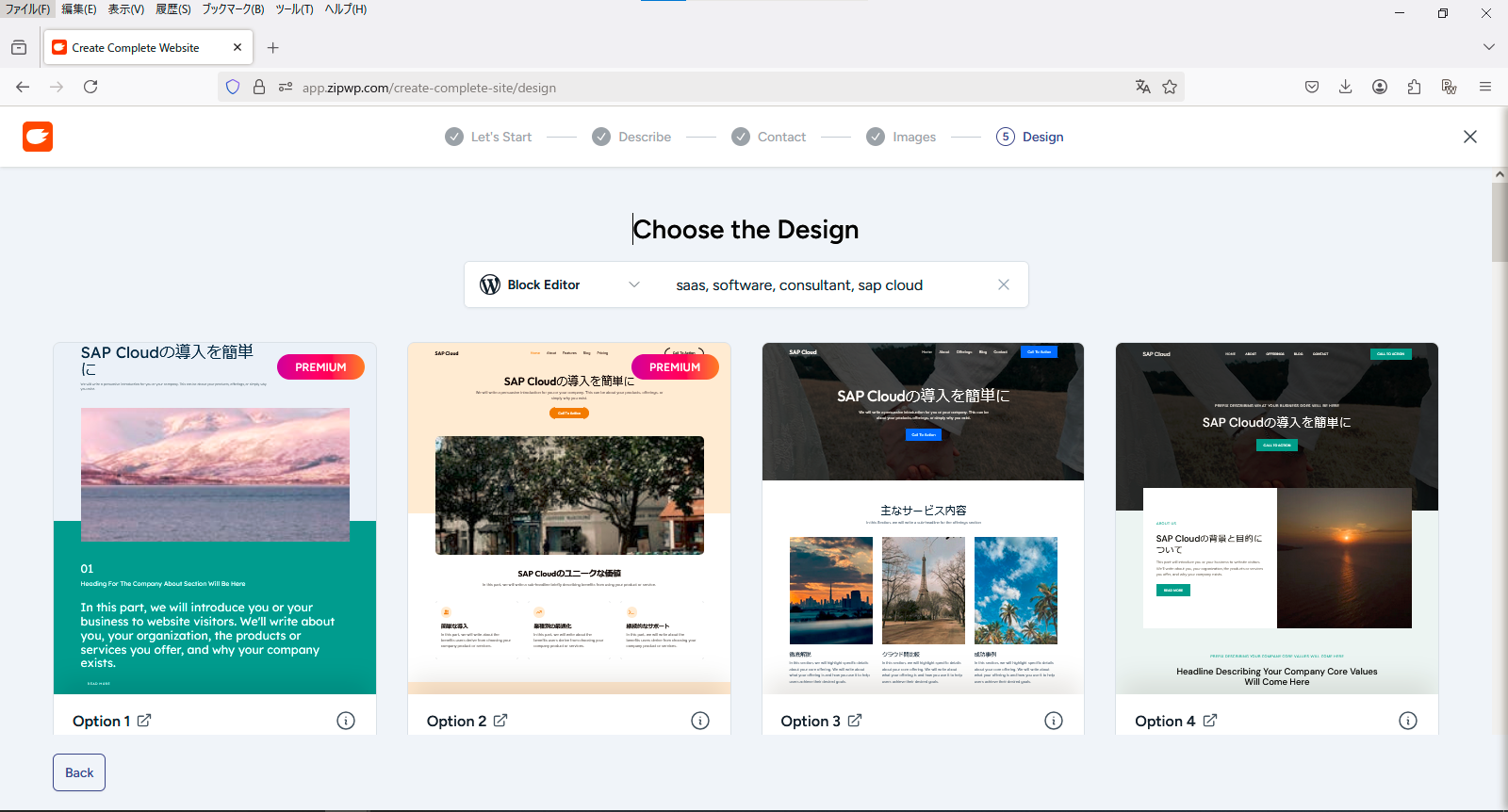This screenshot has width=1508, height=812.
Task: Open Option 4 external preview icon
Action: coord(1210,721)
